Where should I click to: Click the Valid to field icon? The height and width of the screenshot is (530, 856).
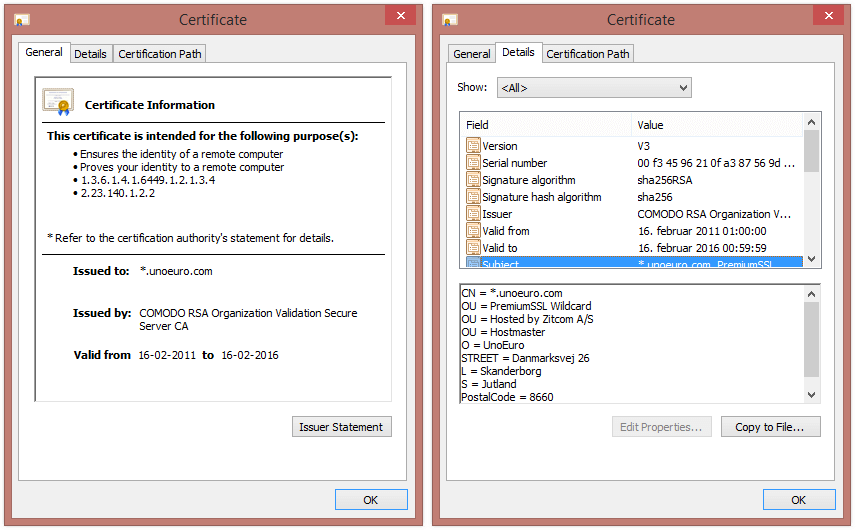tap(473, 247)
